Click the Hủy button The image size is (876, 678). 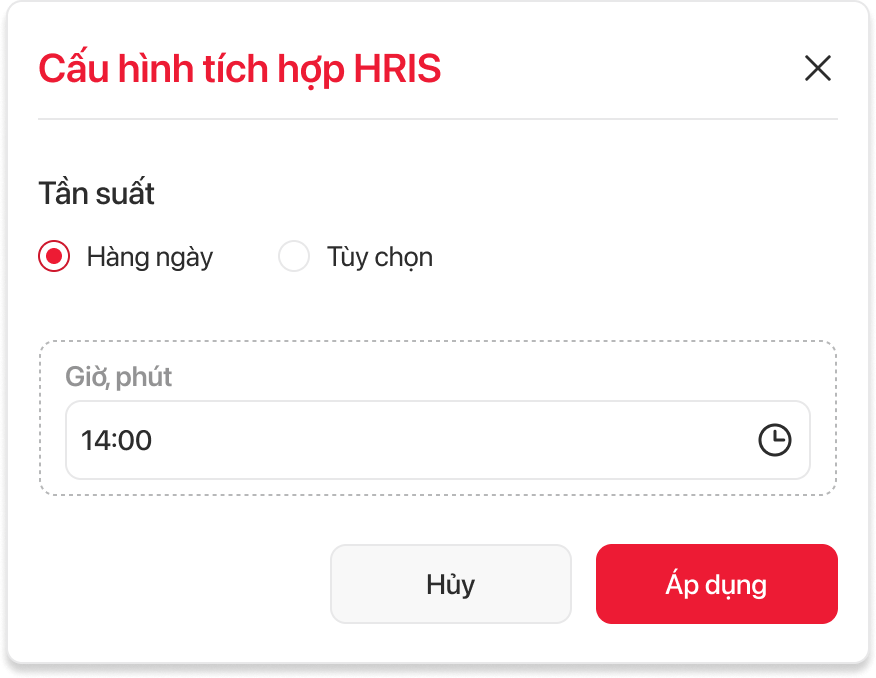point(451,584)
